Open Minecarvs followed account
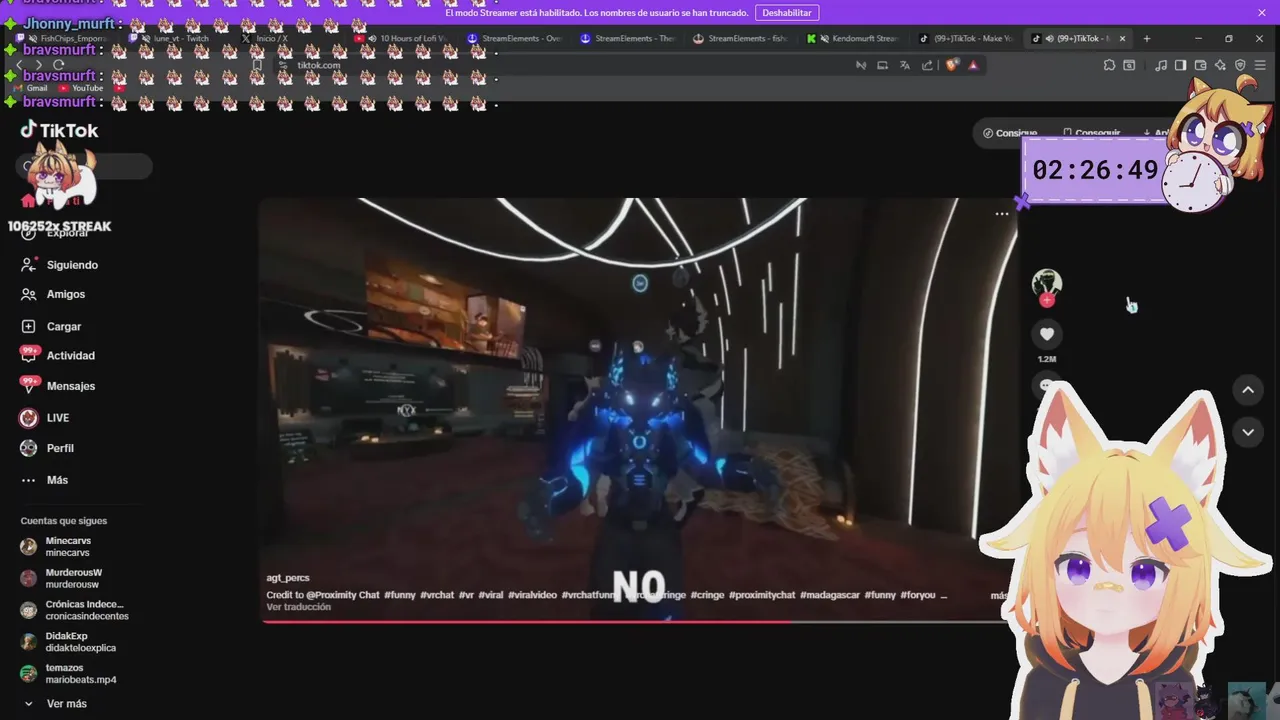Screen dimensions: 1280x720 click(68, 547)
